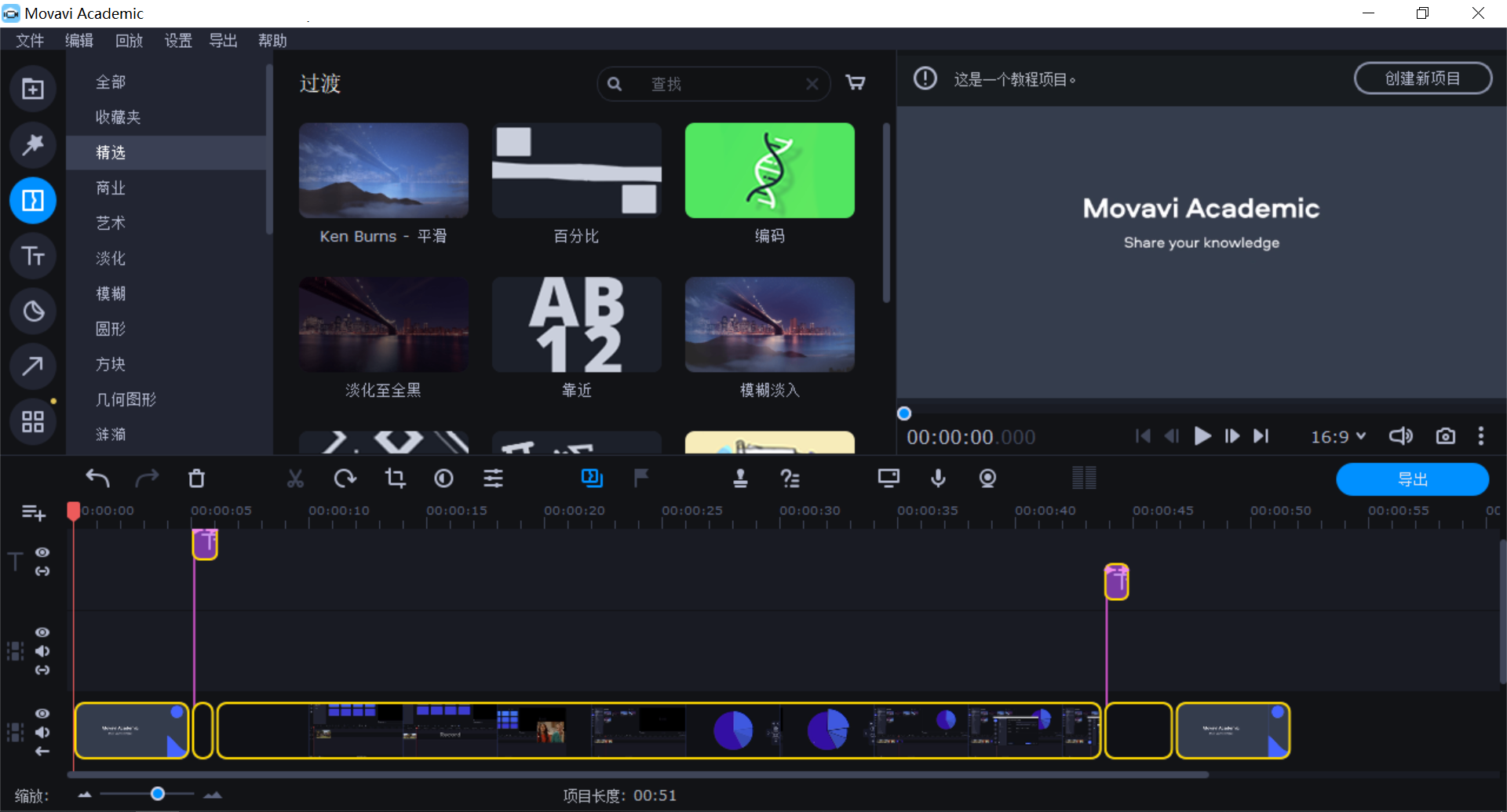This screenshot has width=1507, height=812.
Task: Record webcam video
Action: [x=987, y=478]
